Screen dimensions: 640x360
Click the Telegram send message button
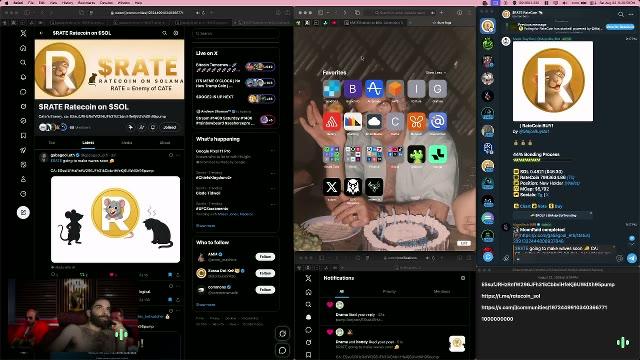click(x=632, y=258)
